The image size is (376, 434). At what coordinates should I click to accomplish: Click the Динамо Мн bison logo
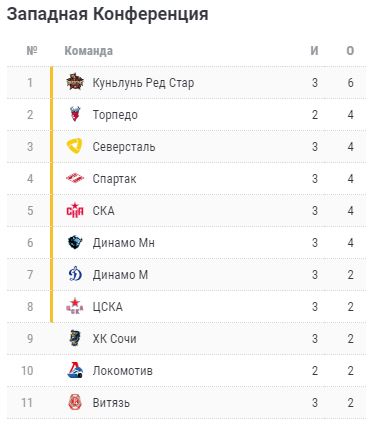pyautogui.click(x=75, y=242)
